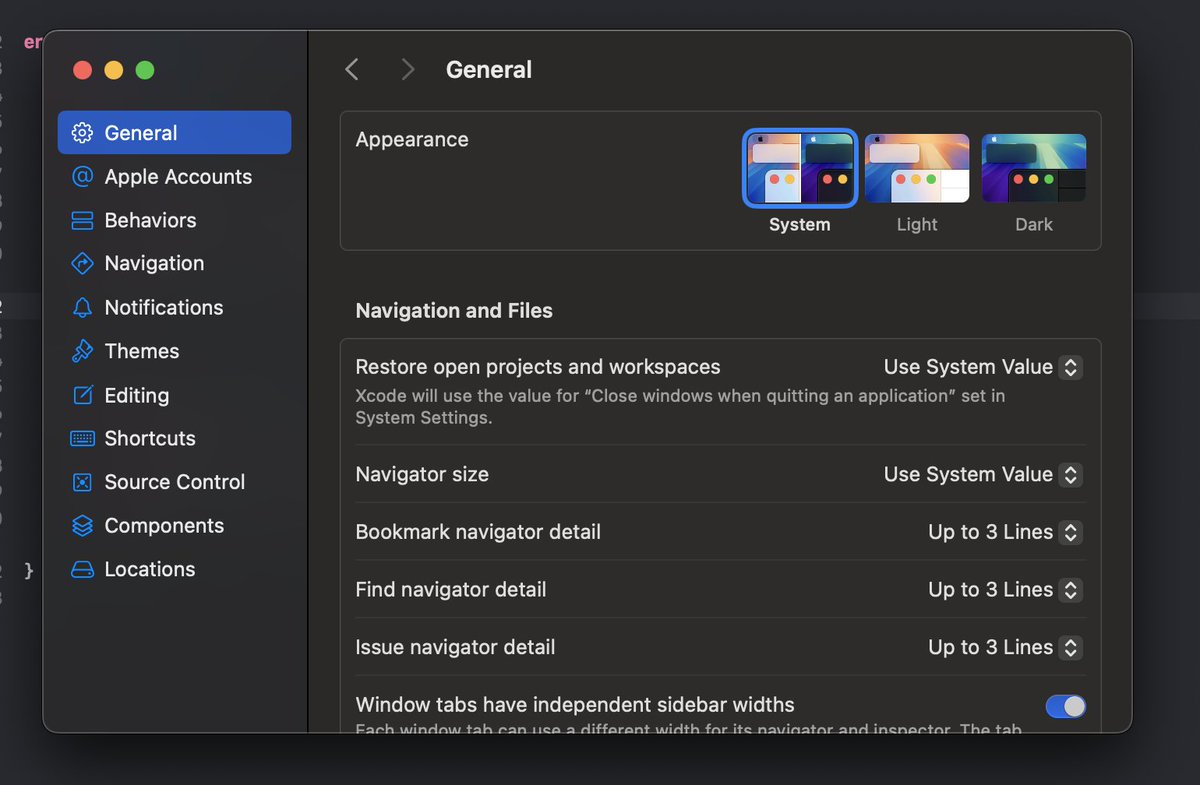Click the Editing pencil-square icon
The height and width of the screenshot is (785, 1200).
pos(83,395)
